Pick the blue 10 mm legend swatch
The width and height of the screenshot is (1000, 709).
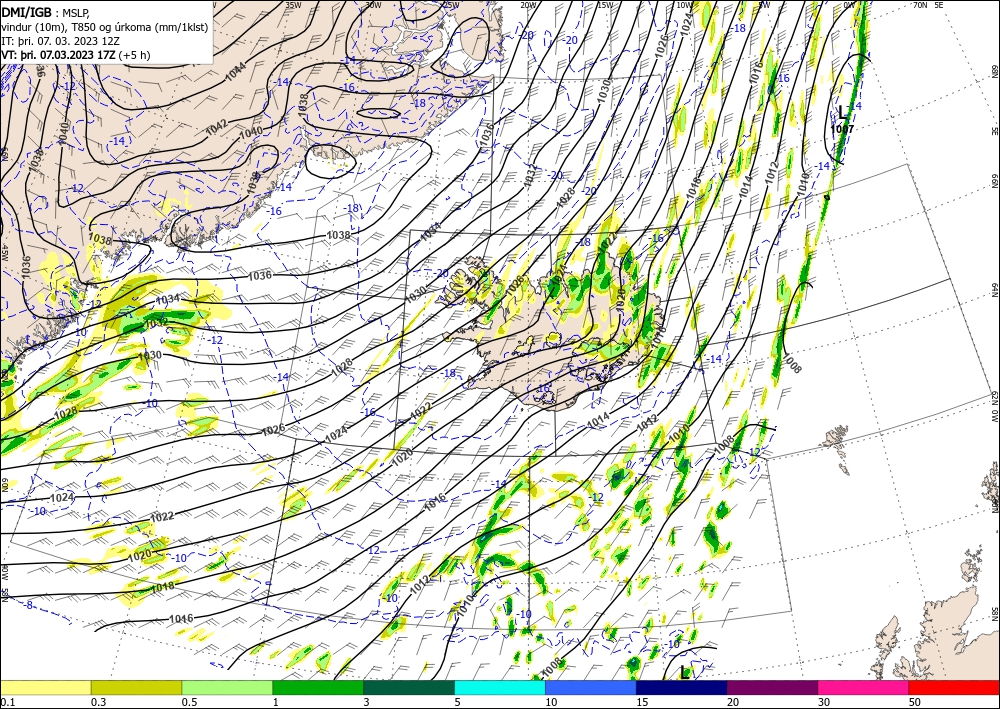(x=591, y=687)
